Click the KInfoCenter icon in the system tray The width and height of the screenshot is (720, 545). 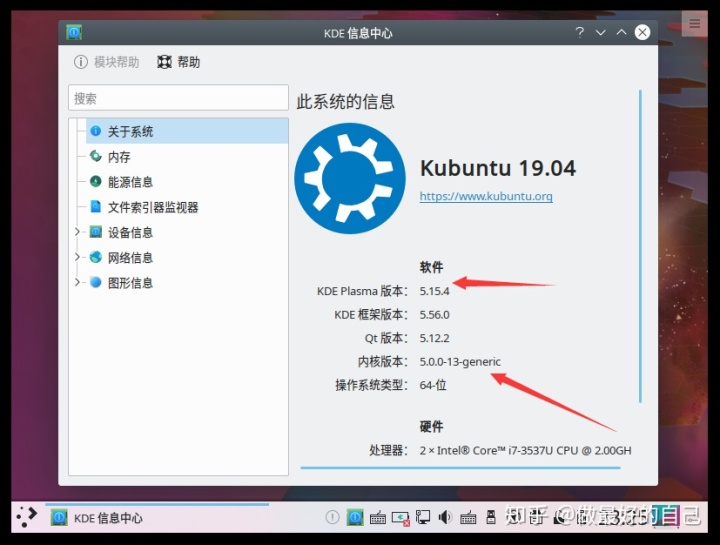coord(355,517)
